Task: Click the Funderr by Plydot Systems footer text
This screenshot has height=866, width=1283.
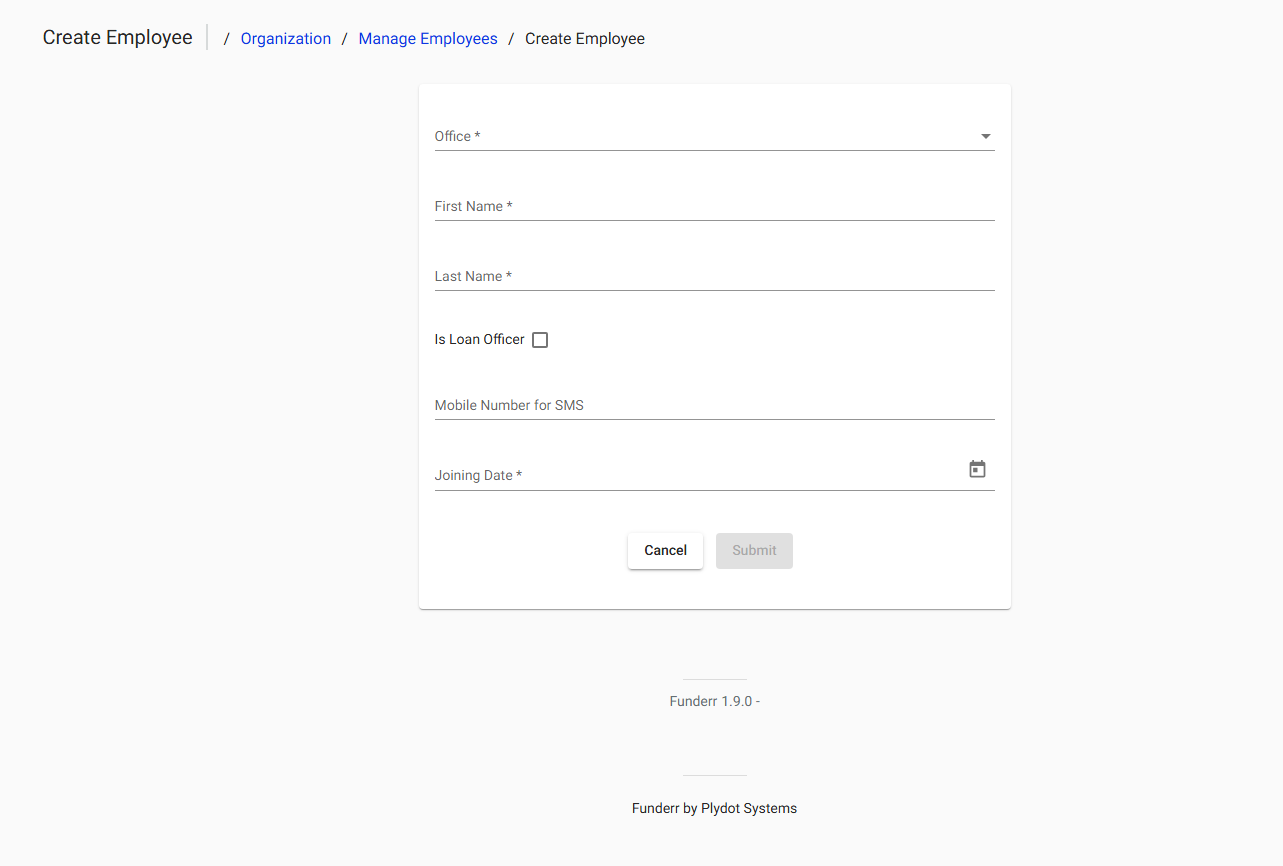Action: coord(714,808)
